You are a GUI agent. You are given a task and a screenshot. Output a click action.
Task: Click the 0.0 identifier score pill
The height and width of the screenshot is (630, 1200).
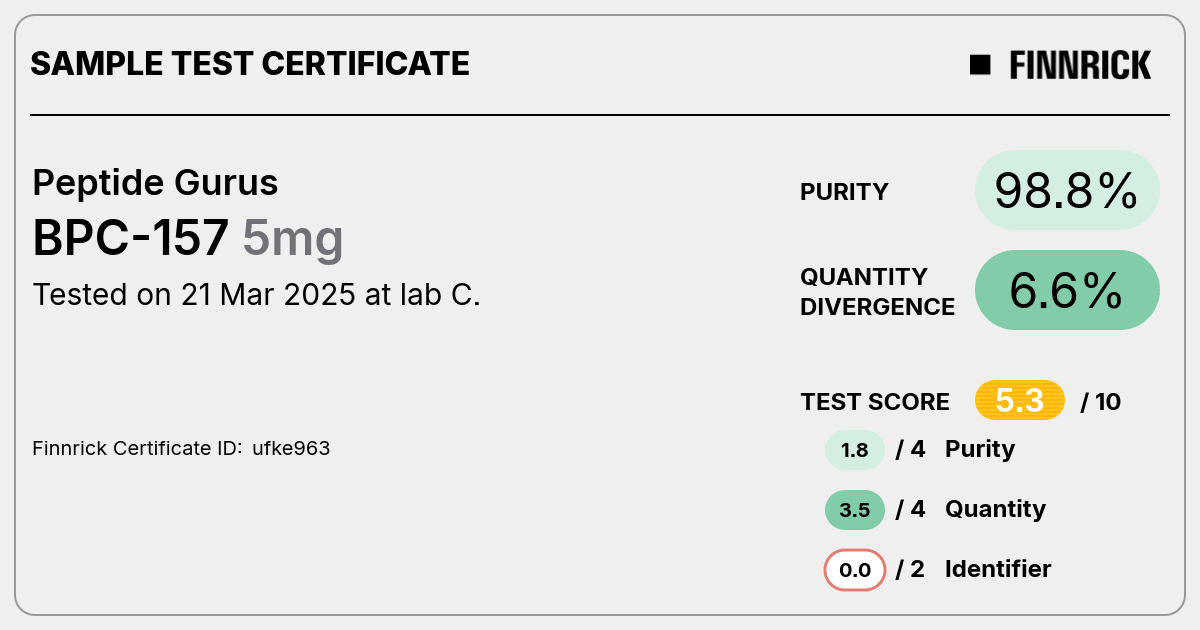click(855, 570)
